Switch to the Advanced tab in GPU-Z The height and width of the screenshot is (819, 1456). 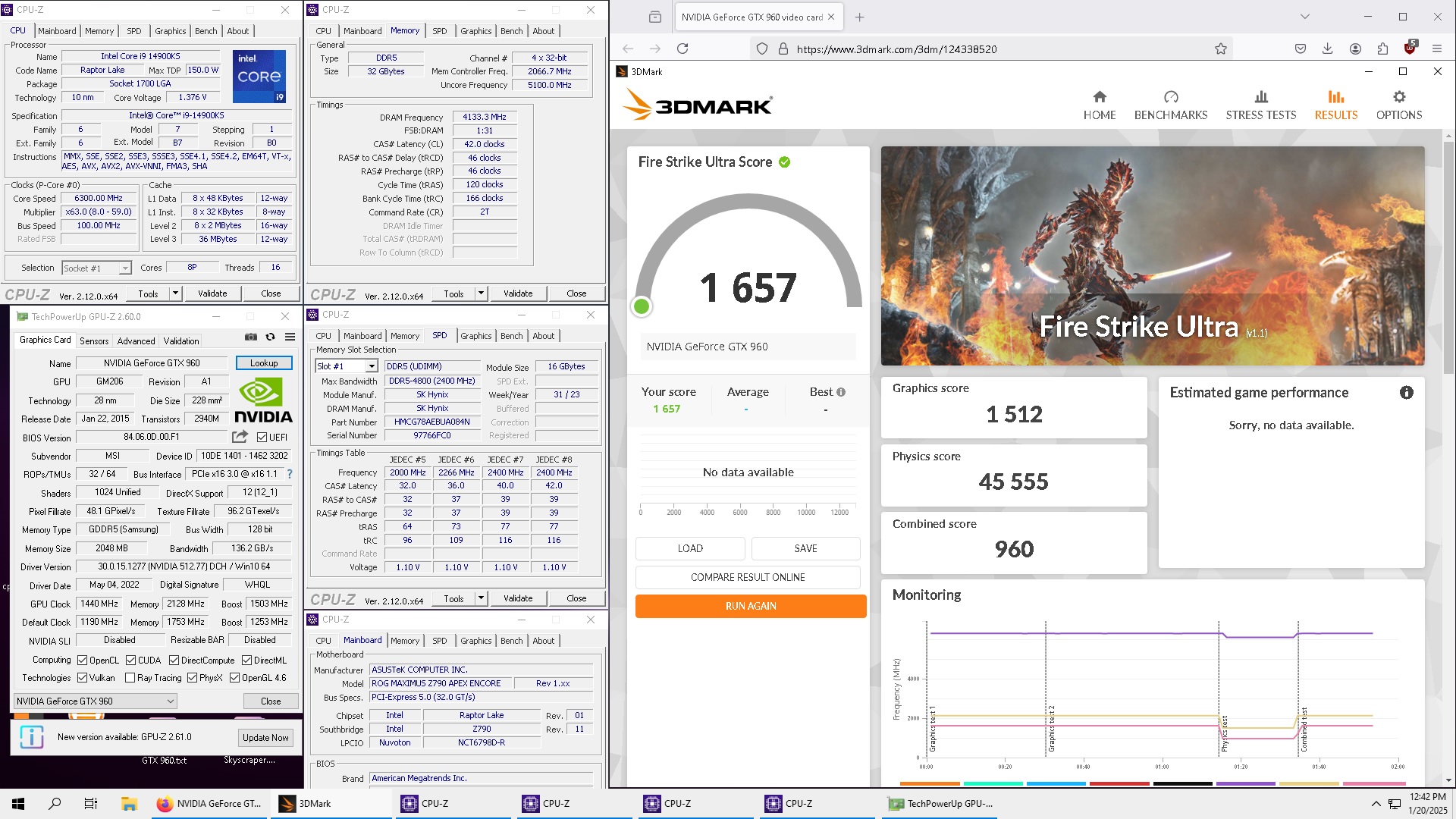point(136,341)
